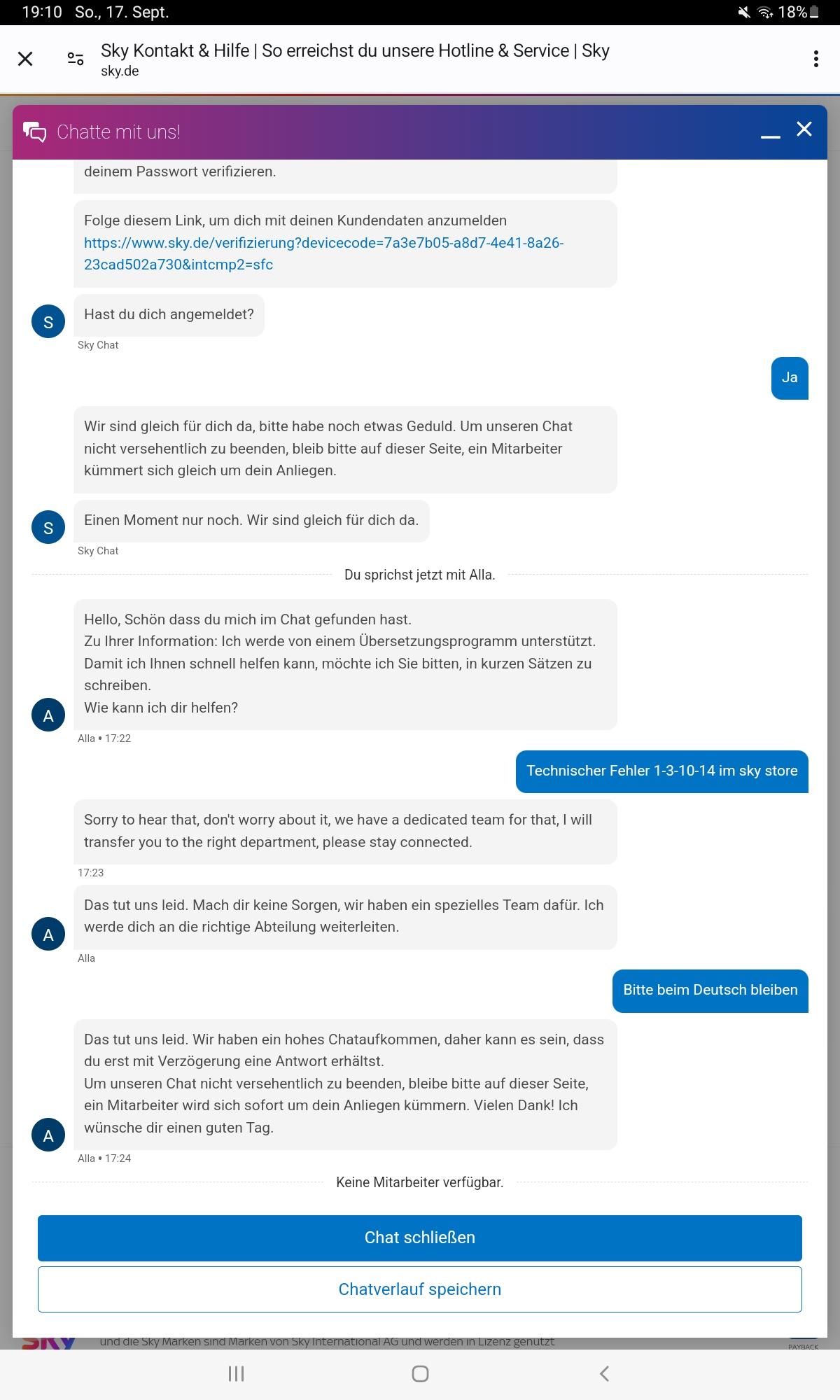
Task: Dismiss the chat window via its X icon
Action: click(x=804, y=129)
